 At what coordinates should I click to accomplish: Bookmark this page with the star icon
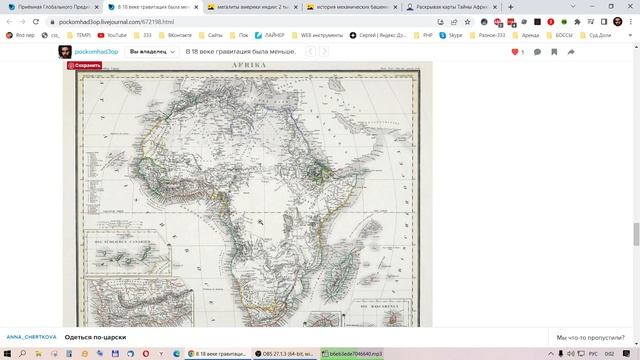click(467, 22)
